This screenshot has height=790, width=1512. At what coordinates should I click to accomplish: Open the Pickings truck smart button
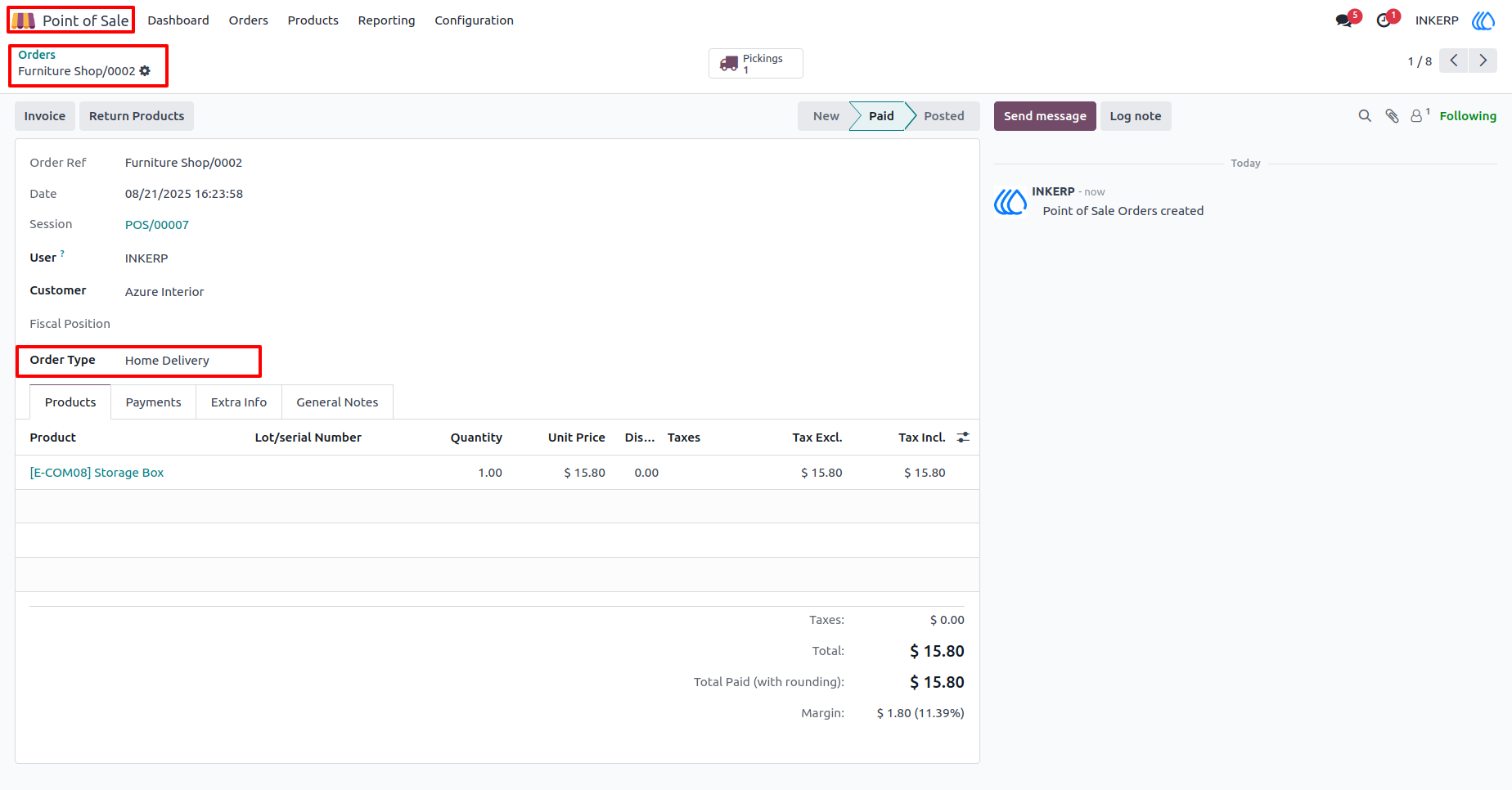756,64
